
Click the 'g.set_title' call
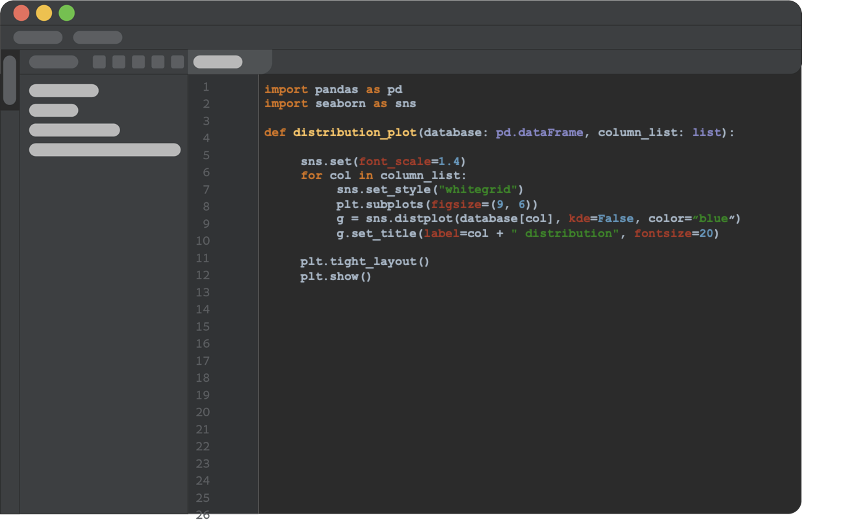[x=377, y=233]
